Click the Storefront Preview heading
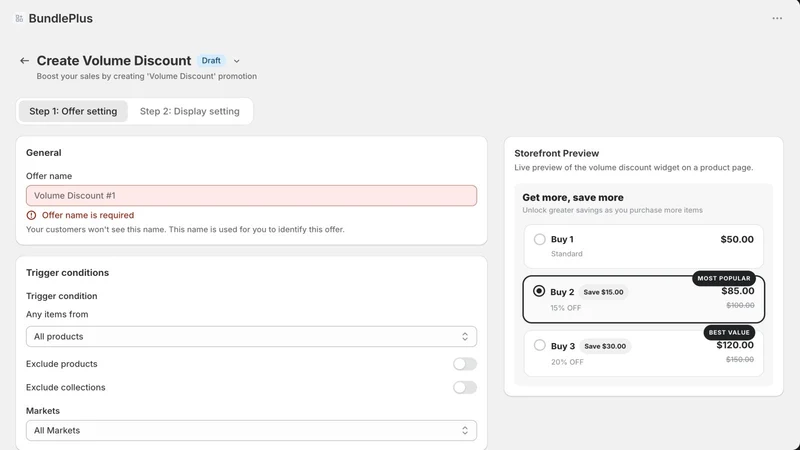 [557, 154]
